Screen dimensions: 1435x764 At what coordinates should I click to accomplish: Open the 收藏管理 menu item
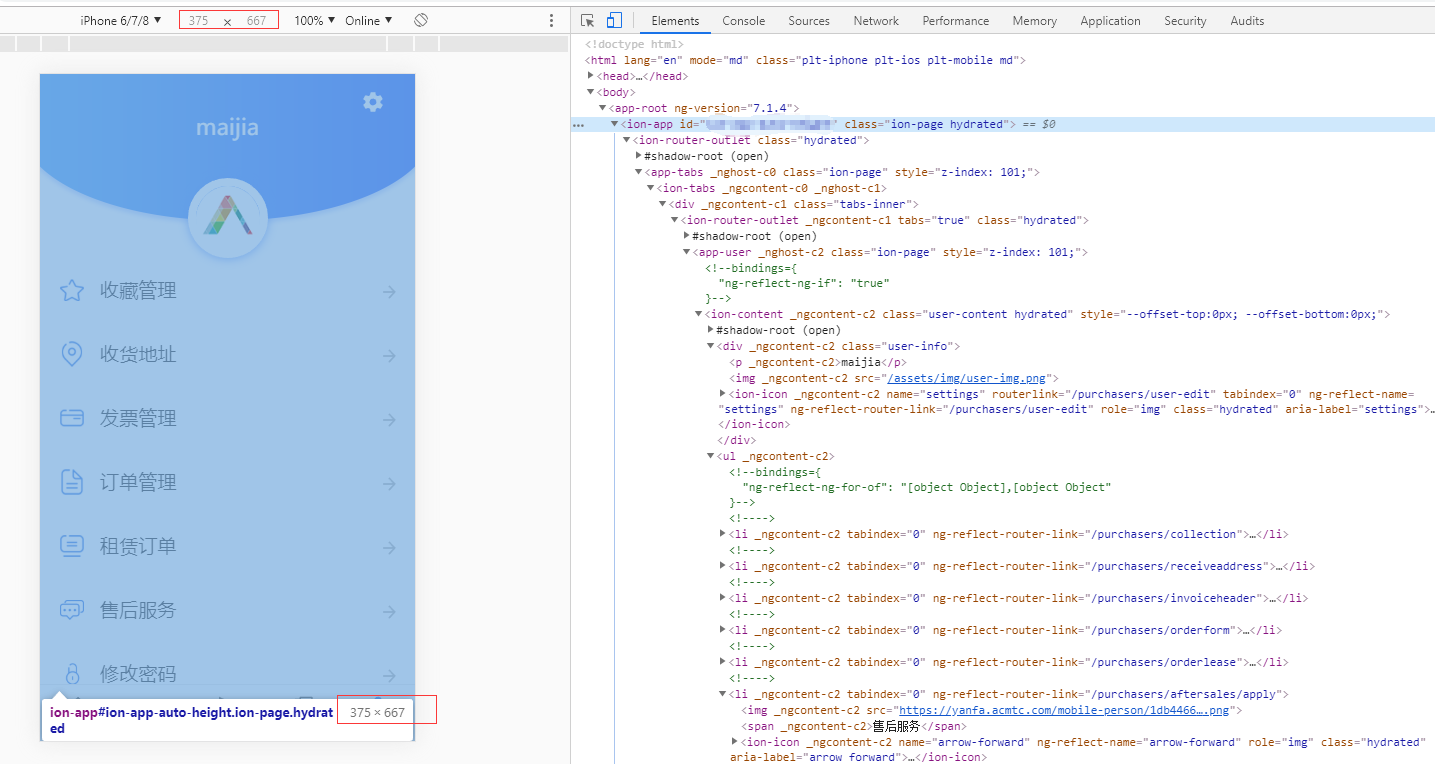(x=228, y=291)
